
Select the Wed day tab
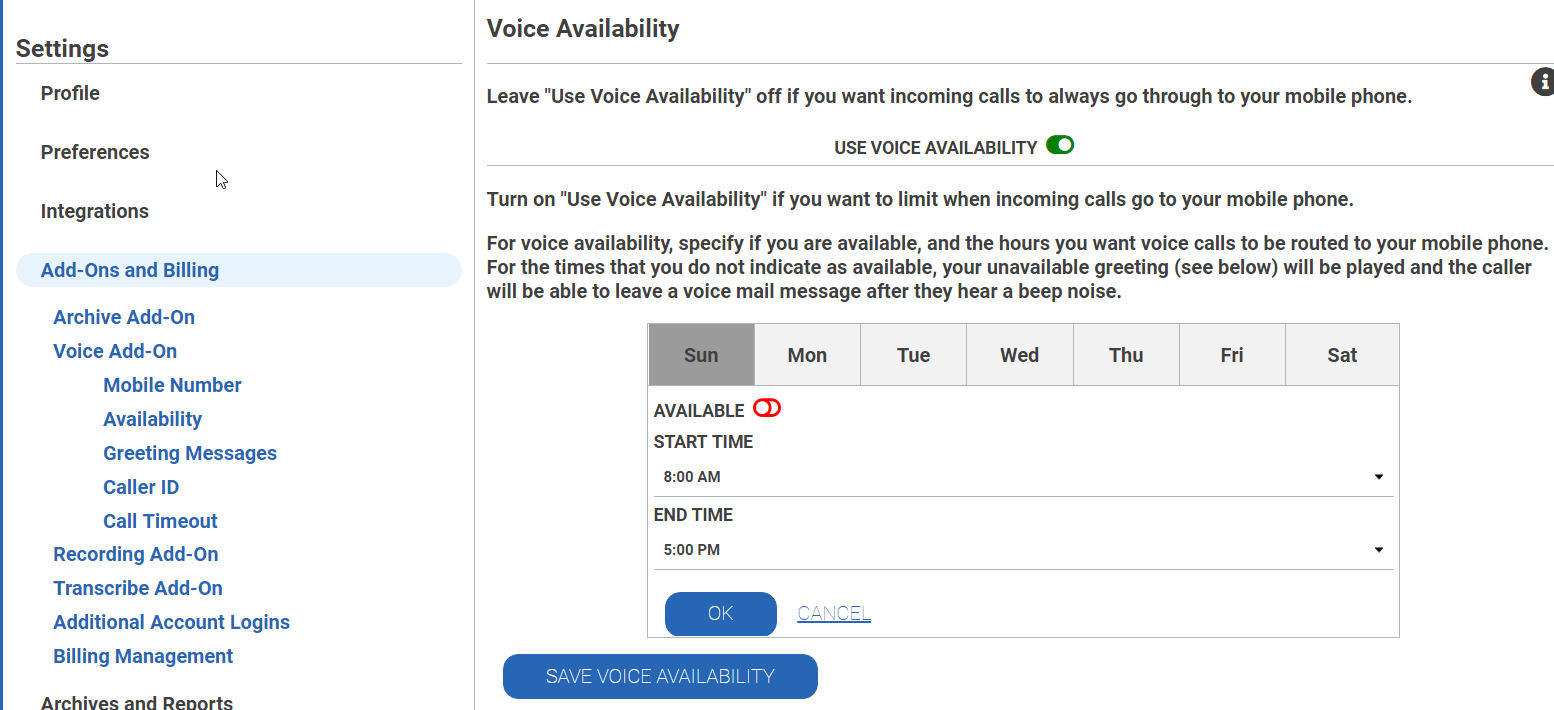[x=1019, y=355]
